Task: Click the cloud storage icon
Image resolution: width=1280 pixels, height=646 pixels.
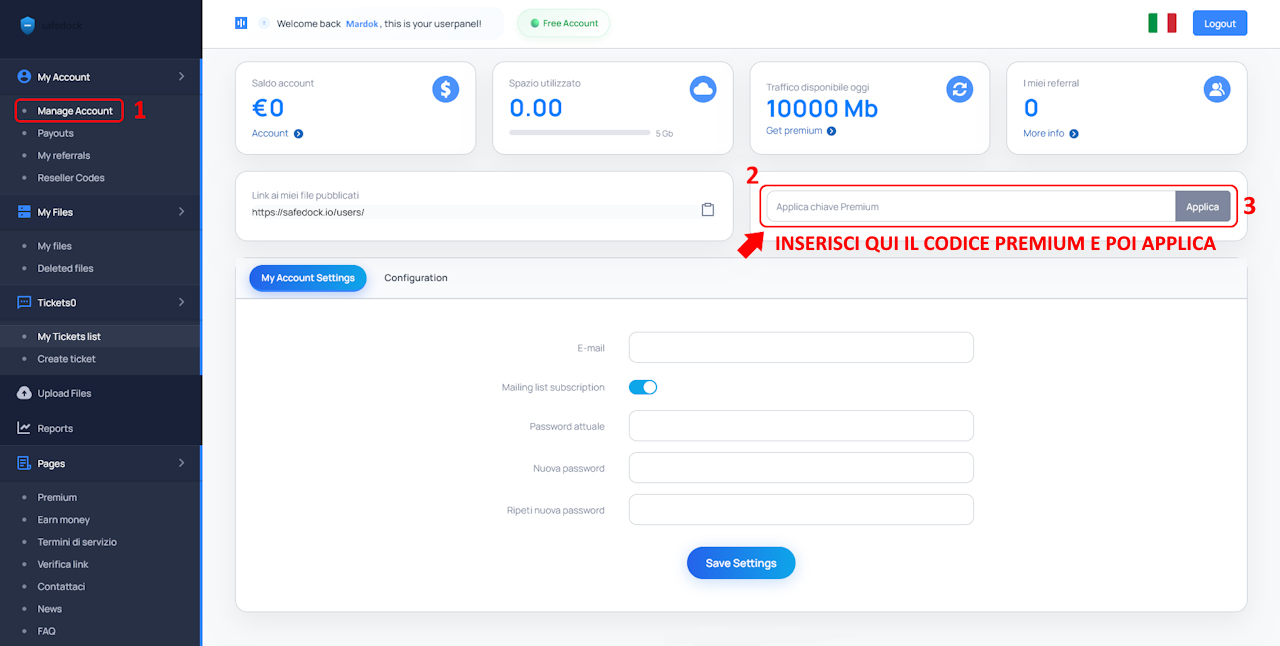Action: (703, 89)
